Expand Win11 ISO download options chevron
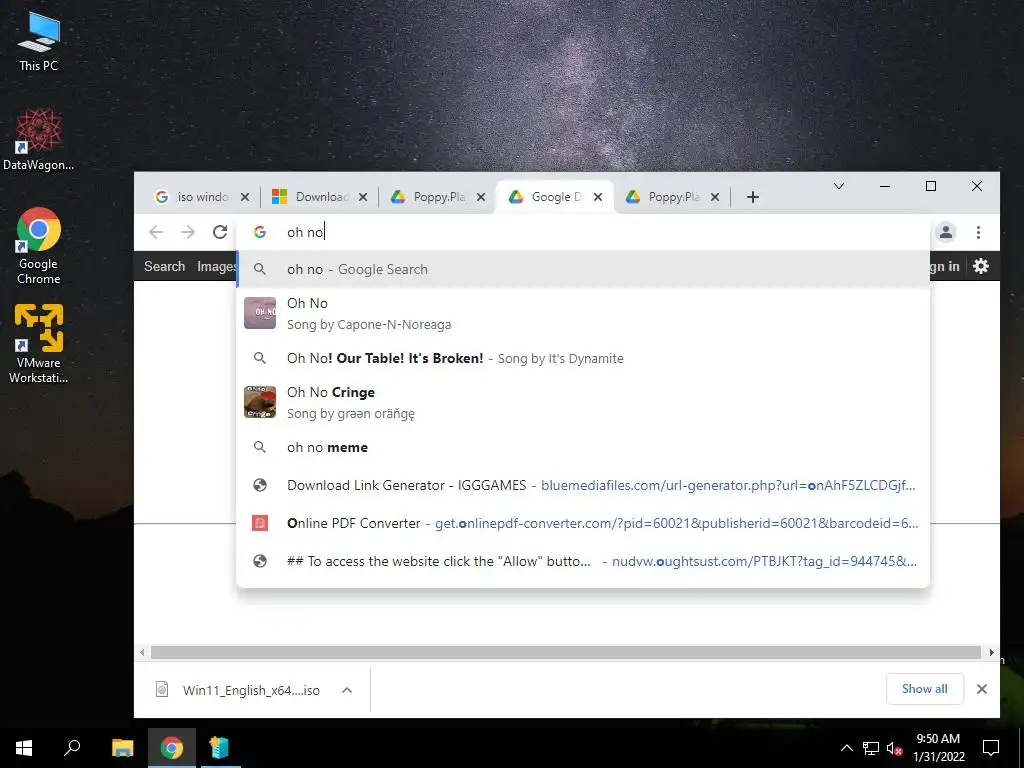Viewport: 1024px width, 768px height. [x=347, y=690]
